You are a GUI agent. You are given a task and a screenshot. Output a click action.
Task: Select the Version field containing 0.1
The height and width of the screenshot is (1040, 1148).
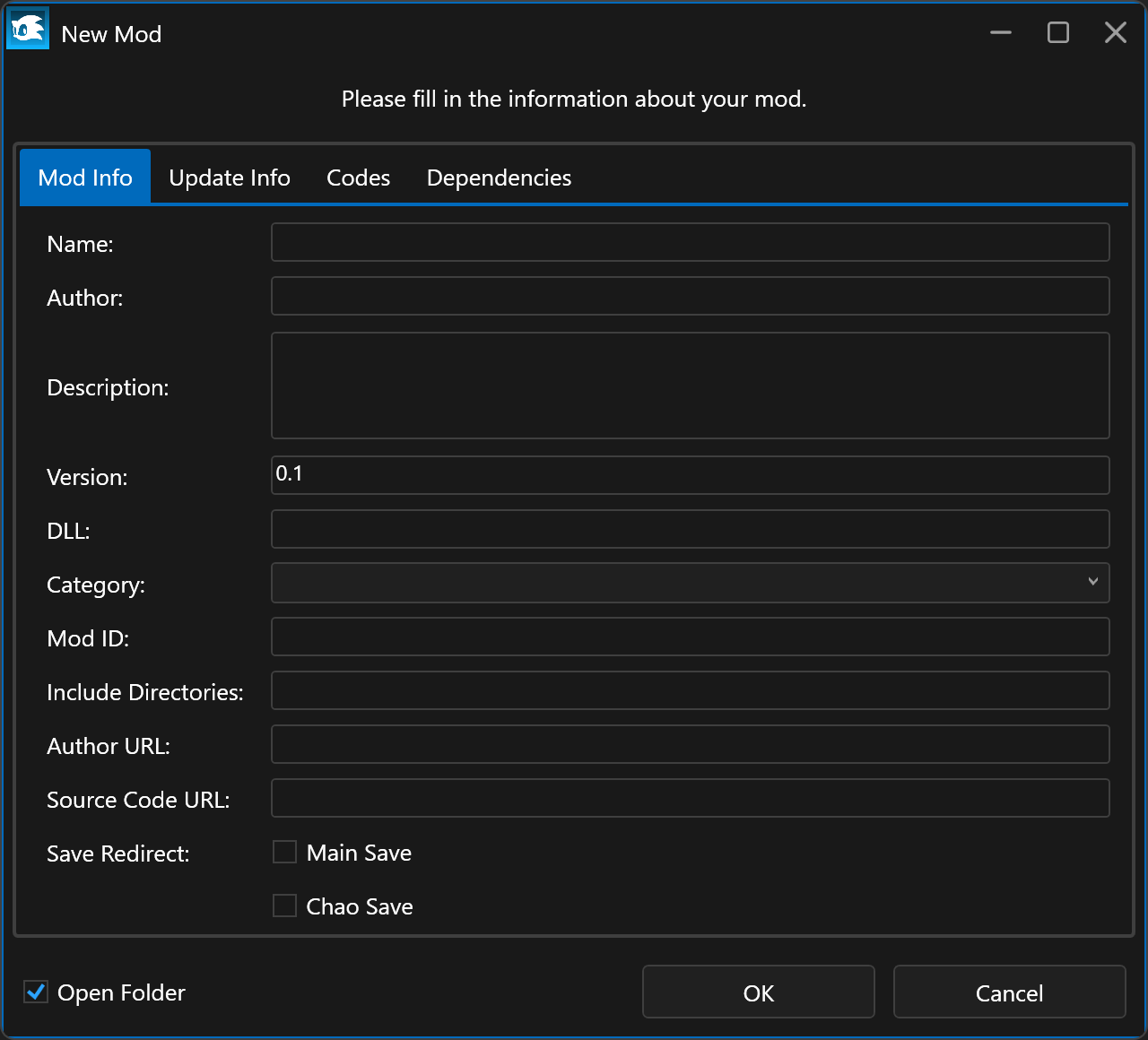pyautogui.click(x=690, y=475)
